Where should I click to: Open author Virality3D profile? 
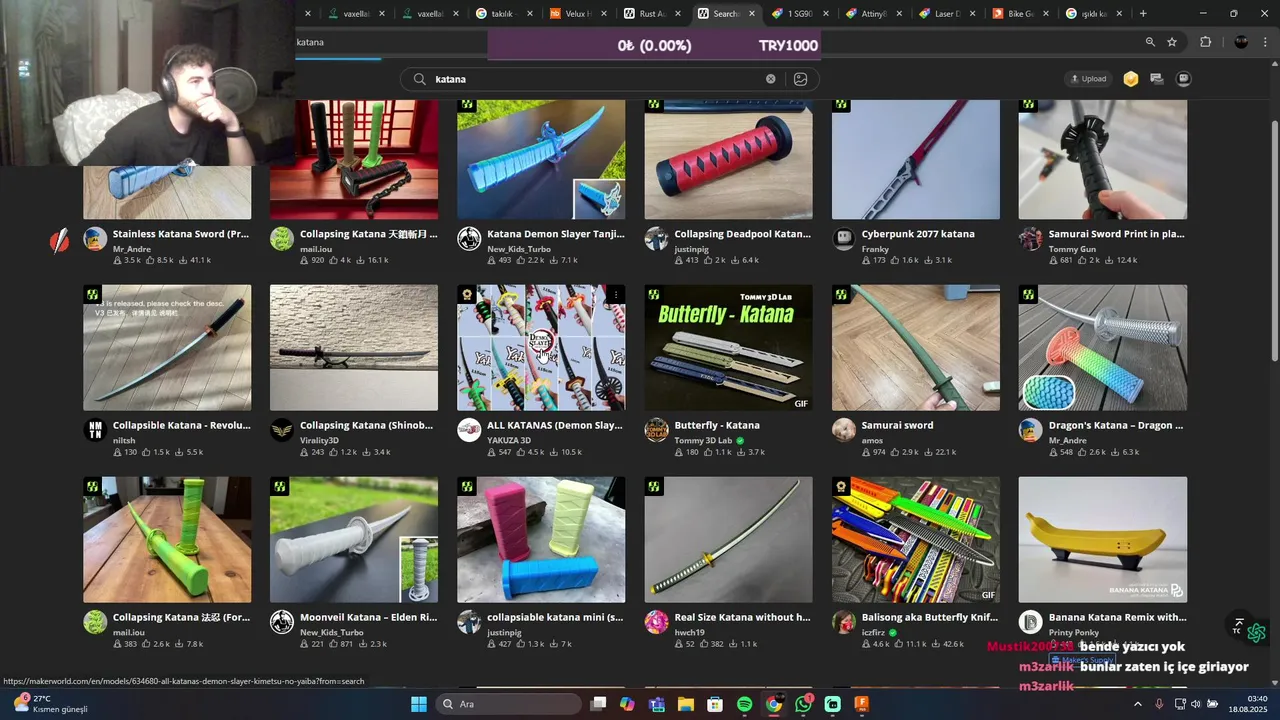pos(319,440)
